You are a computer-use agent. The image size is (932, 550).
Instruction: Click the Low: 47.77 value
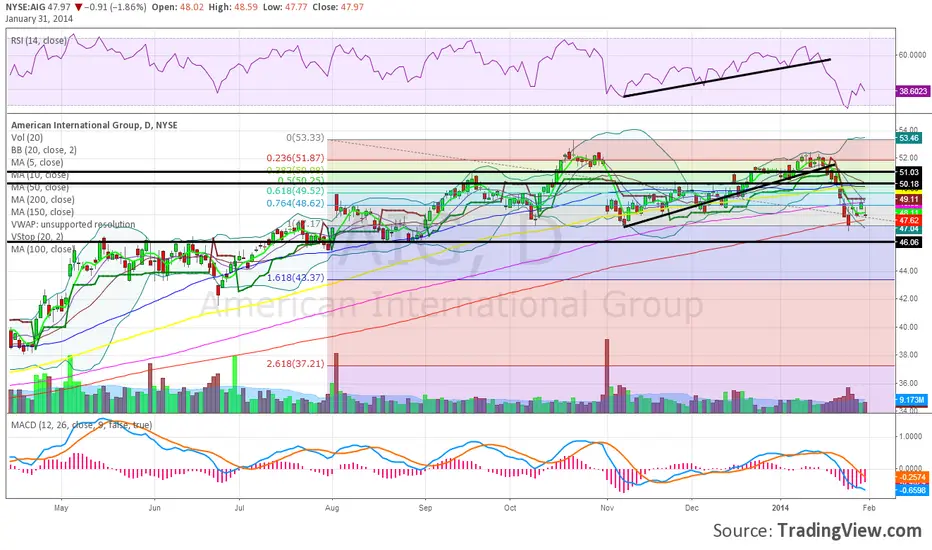point(290,7)
